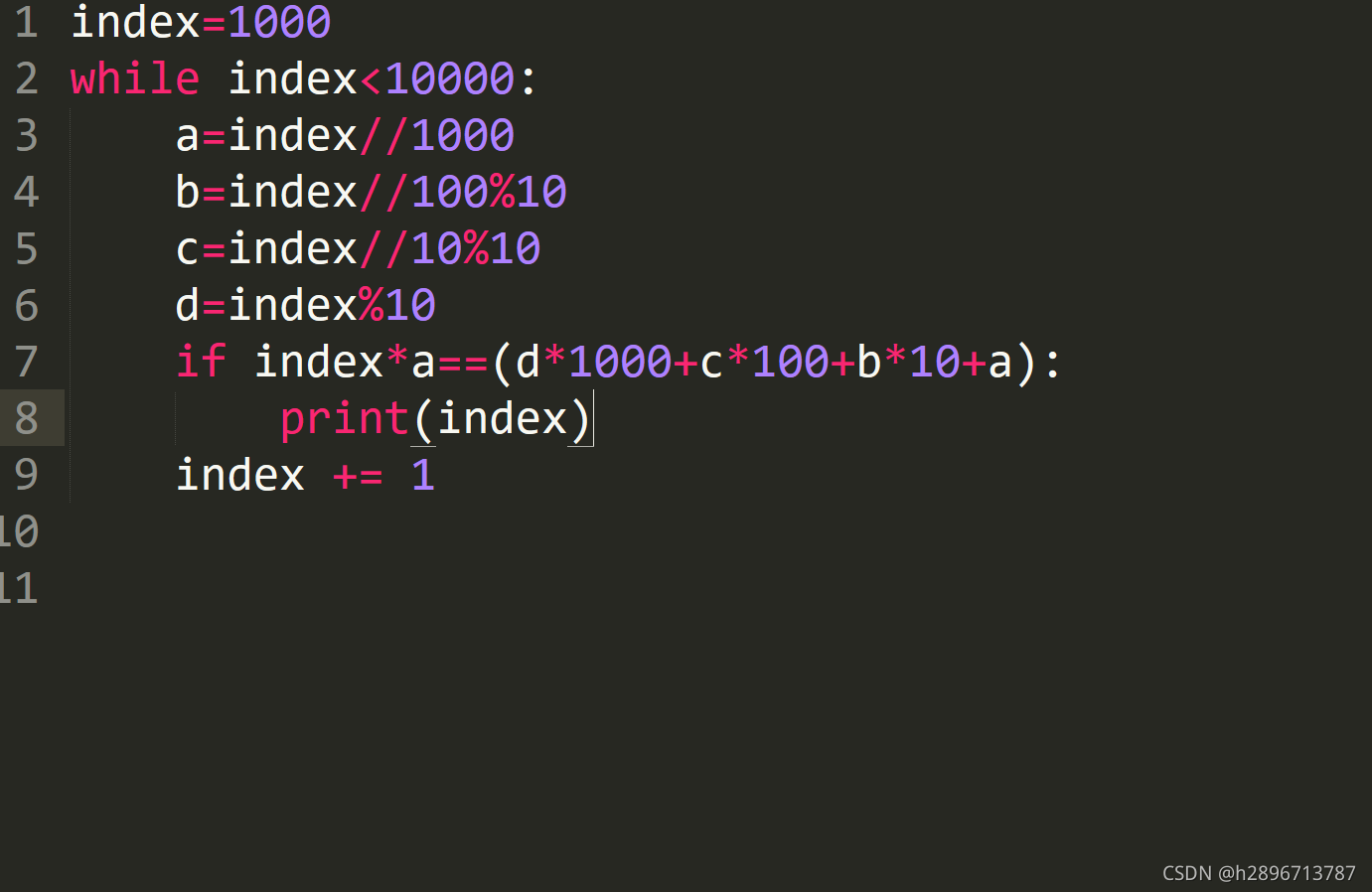Click line number 7 in gutter
Screen dimensions: 1372x892
(x=27, y=363)
